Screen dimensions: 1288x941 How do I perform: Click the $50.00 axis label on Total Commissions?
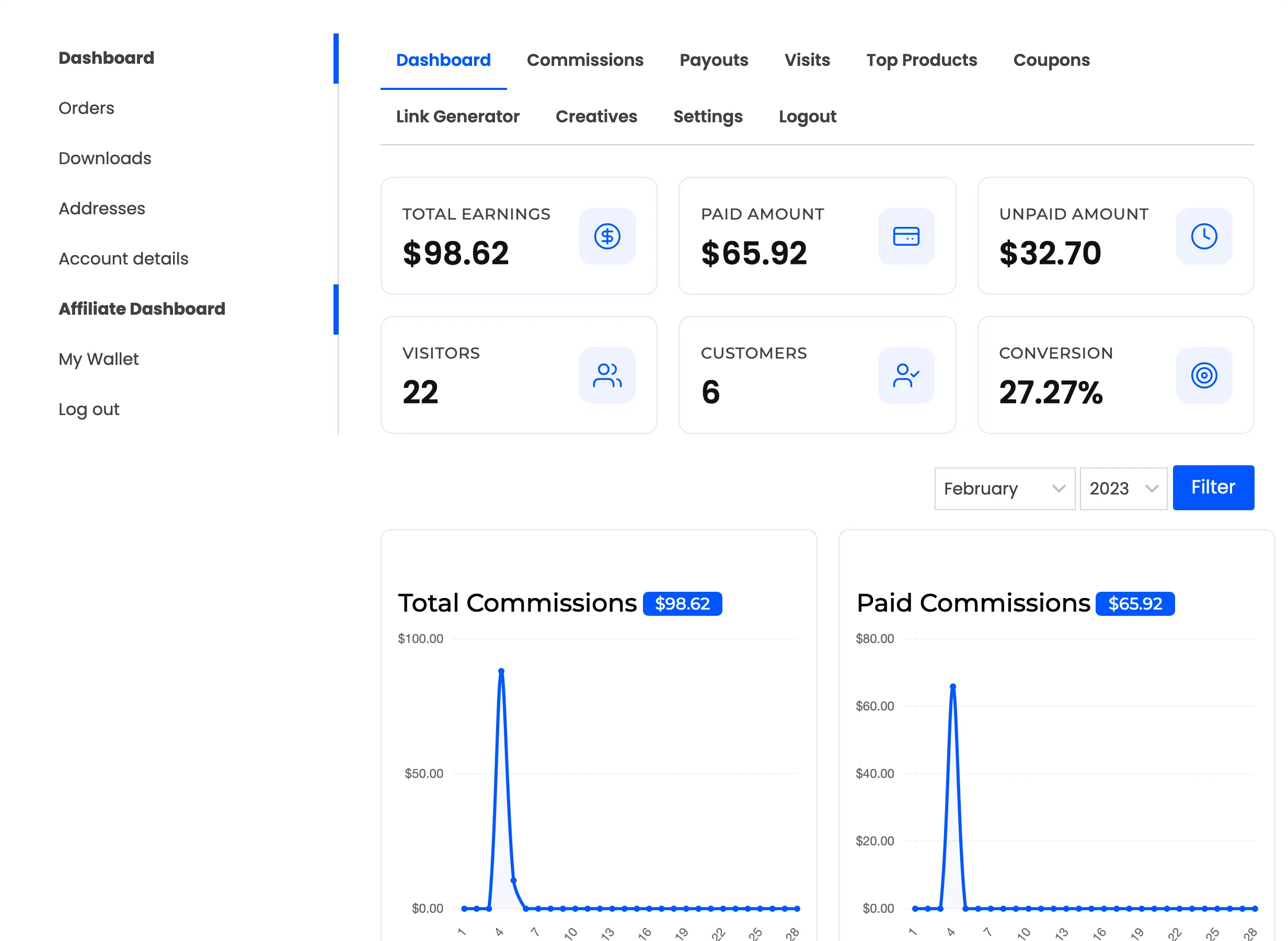coord(423,774)
